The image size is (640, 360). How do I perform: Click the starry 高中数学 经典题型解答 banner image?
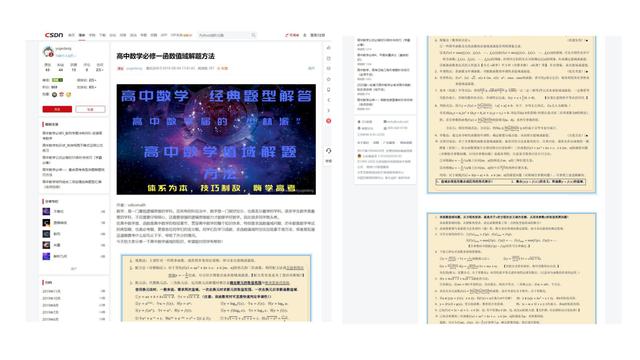[x=216, y=139]
